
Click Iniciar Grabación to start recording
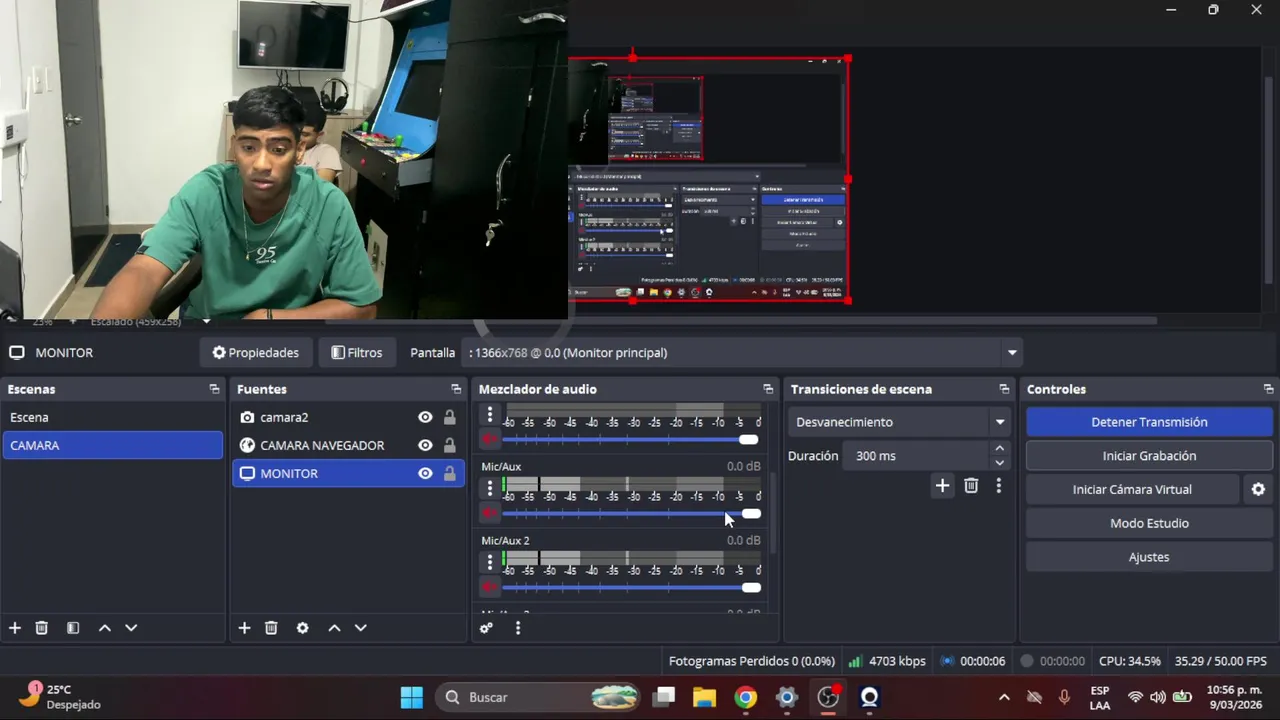pos(1149,456)
